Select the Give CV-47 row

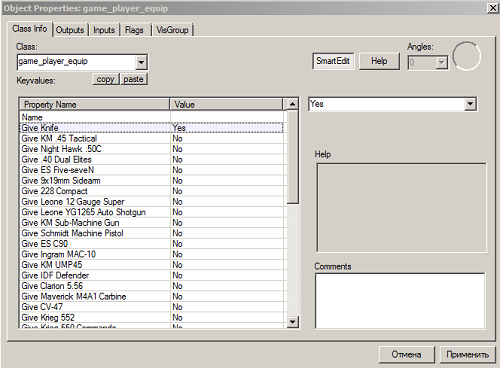[x=152, y=307]
